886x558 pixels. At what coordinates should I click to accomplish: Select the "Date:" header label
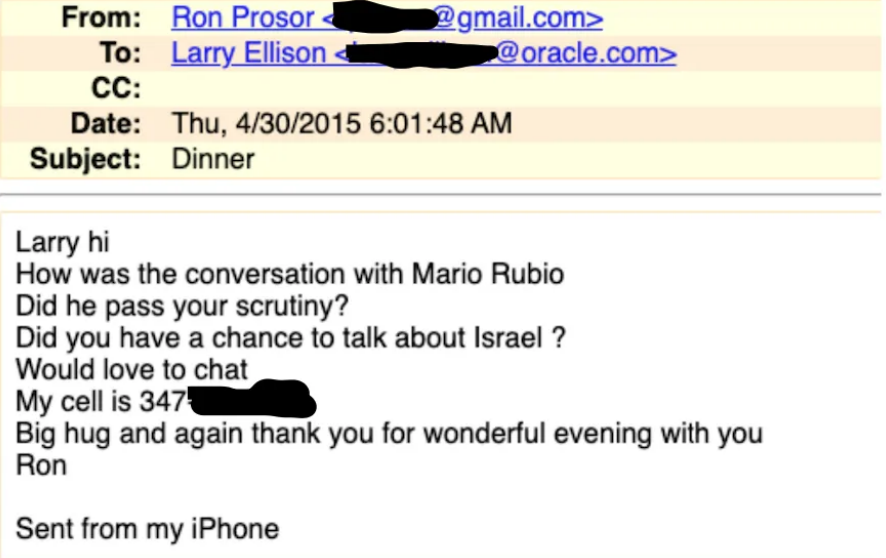105,124
